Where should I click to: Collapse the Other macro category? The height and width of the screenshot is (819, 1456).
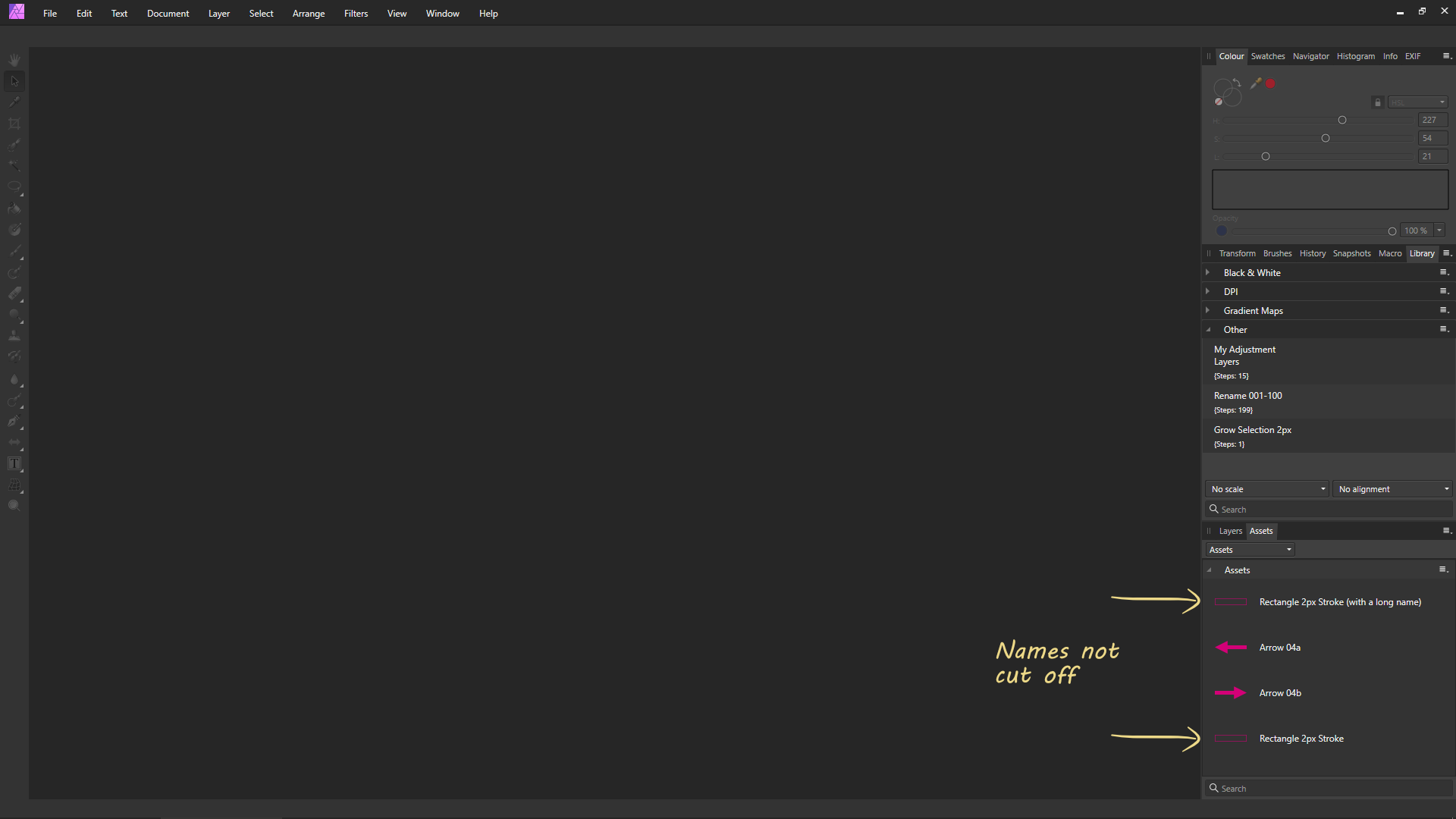(1209, 330)
